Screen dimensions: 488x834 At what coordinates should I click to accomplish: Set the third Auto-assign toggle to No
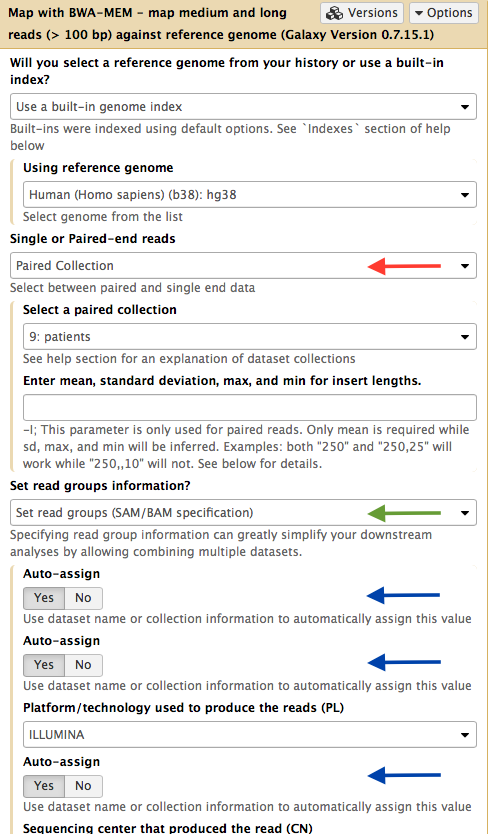click(83, 786)
